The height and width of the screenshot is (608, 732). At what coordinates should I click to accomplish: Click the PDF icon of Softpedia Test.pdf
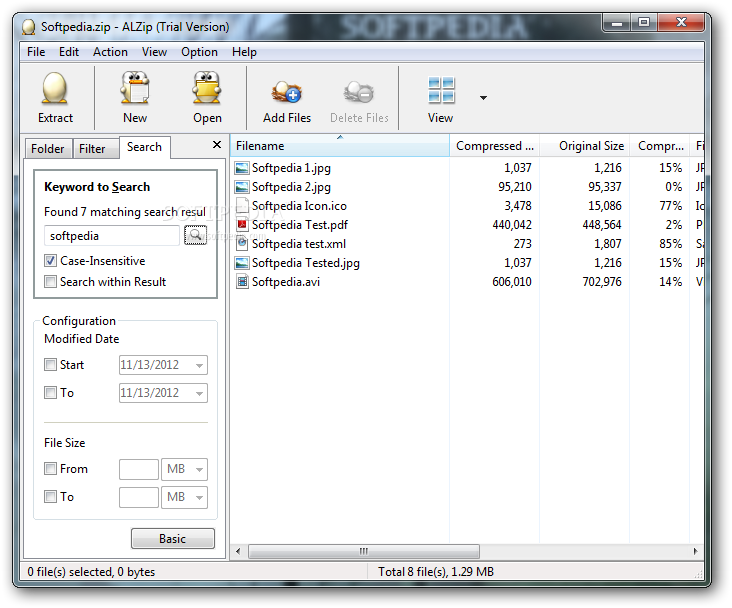[242, 225]
